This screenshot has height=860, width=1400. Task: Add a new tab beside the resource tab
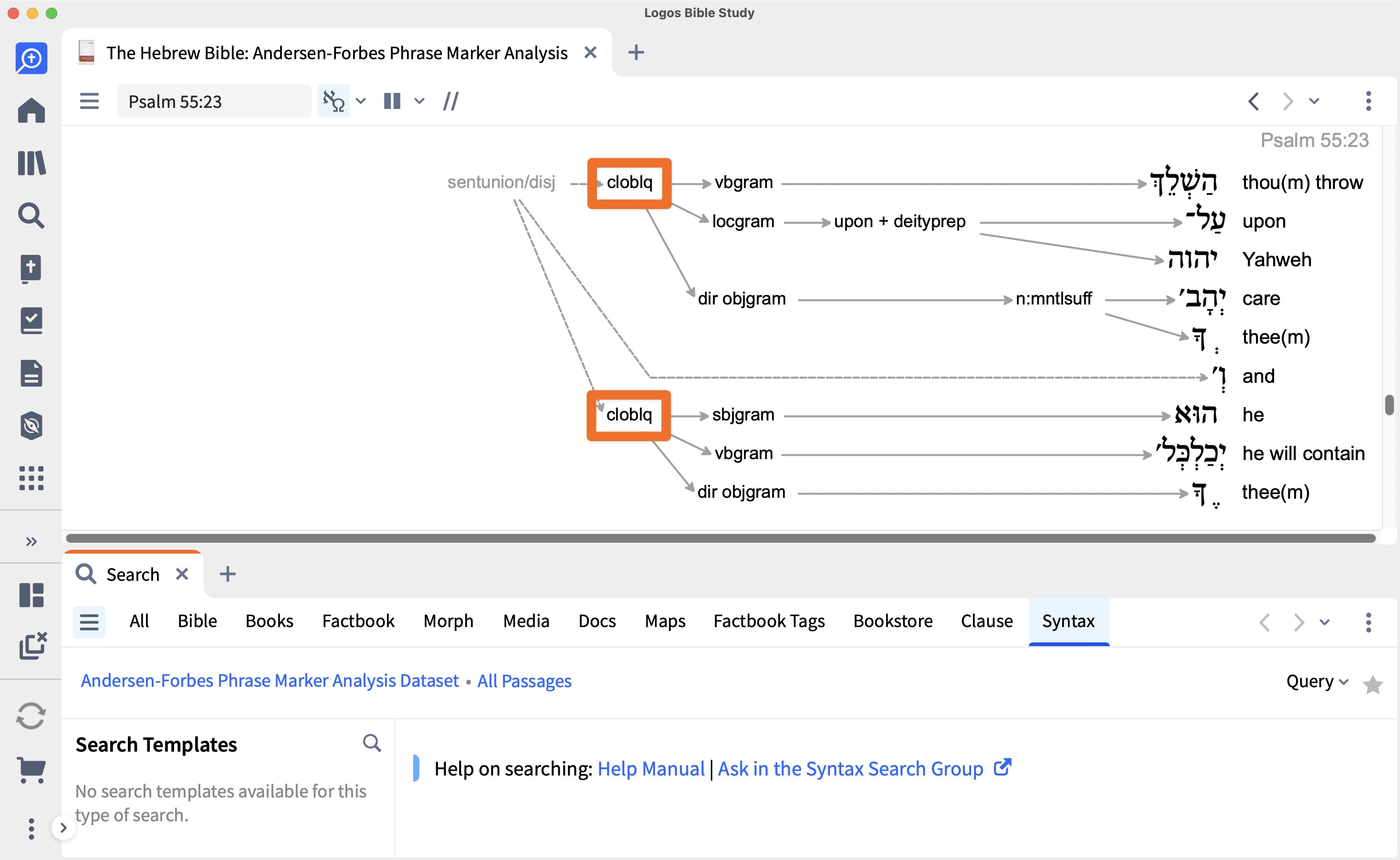click(636, 52)
